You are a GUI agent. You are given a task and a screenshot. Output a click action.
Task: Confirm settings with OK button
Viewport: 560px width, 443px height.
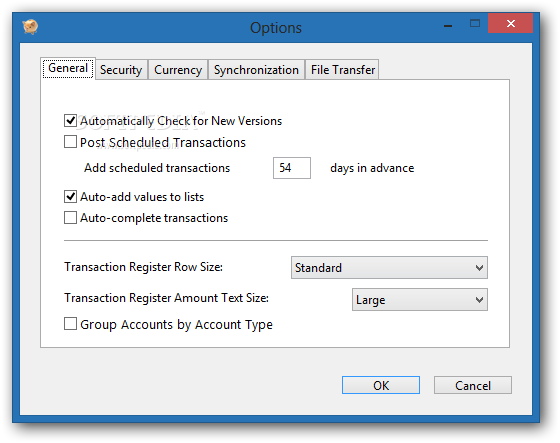coord(381,385)
